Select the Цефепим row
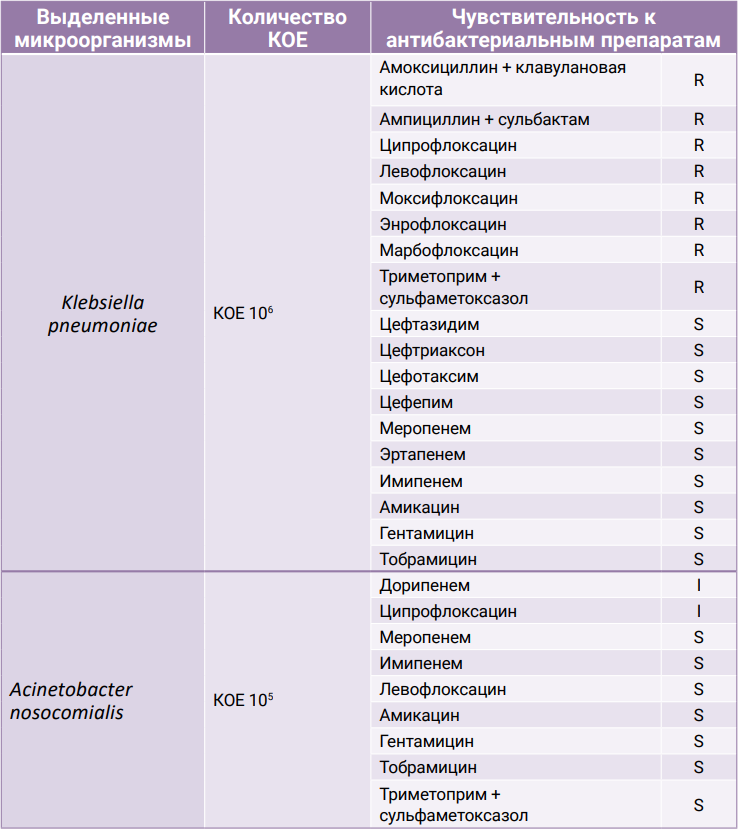Viewport: 738px width, 830px height. pos(416,403)
